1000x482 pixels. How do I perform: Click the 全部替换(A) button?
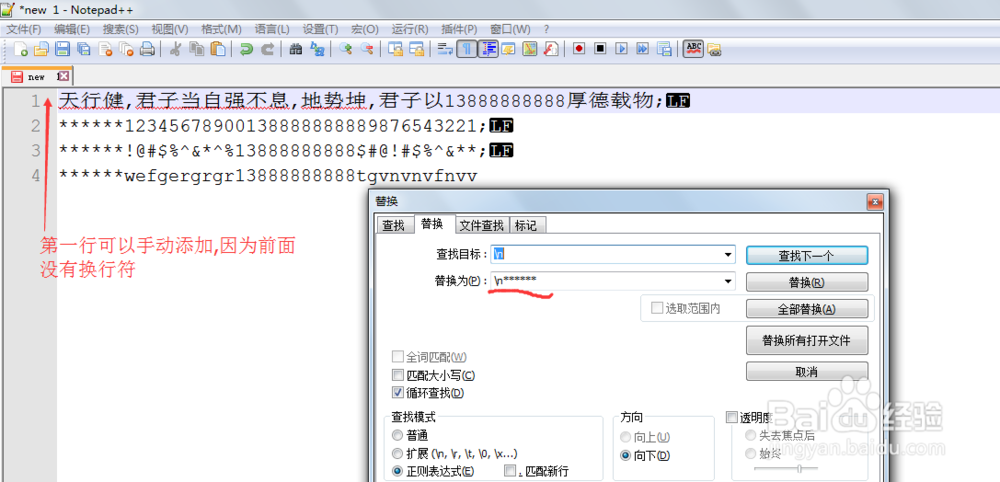click(806, 309)
